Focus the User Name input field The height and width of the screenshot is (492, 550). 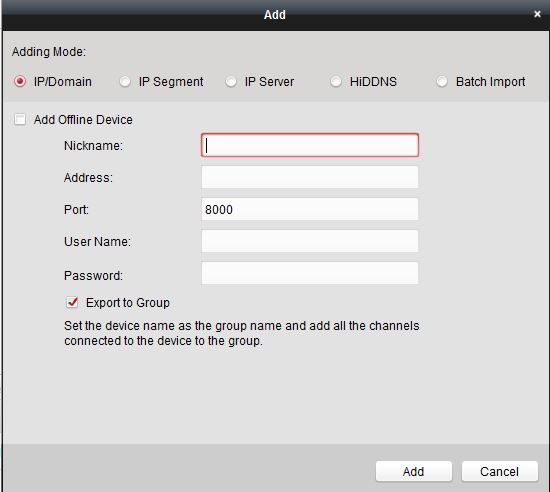pyautogui.click(x=310, y=241)
